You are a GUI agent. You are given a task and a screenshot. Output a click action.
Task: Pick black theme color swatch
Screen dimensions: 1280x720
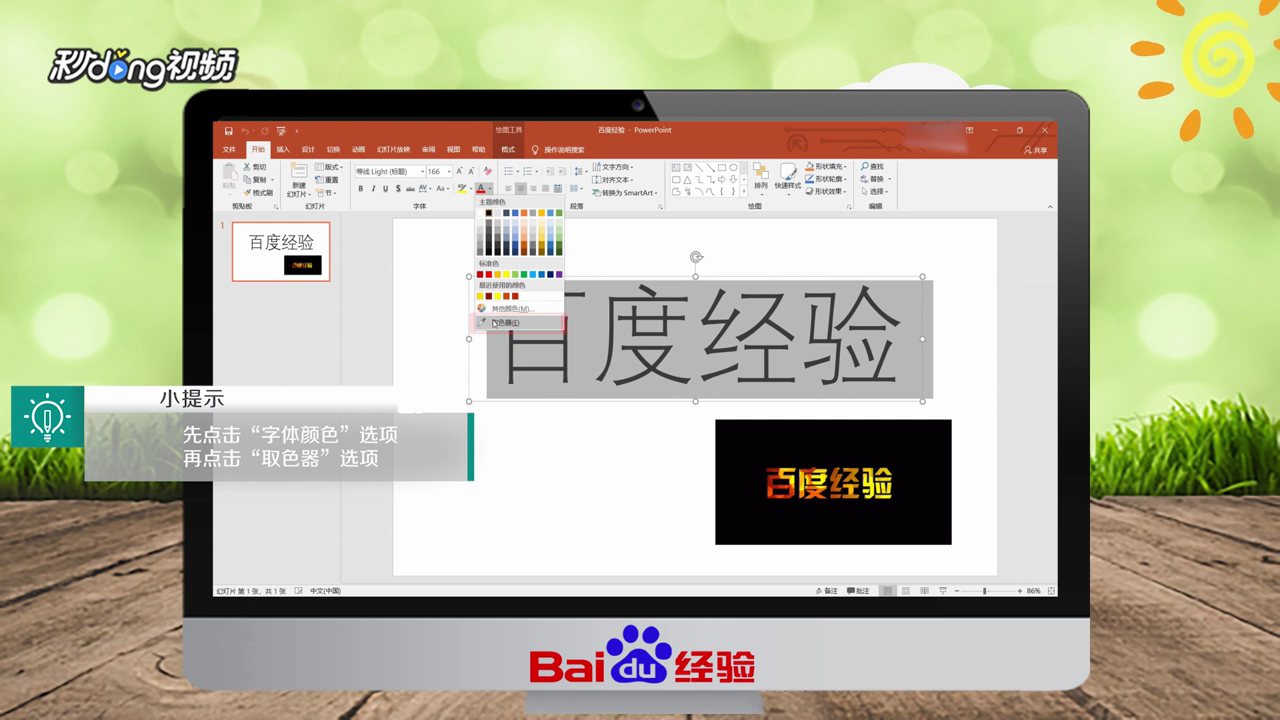(x=488, y=213)
